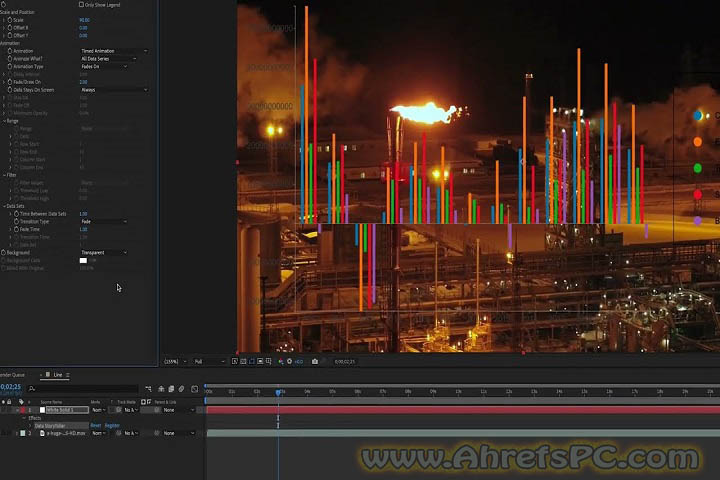Viewport: 720px width, 480px height.
Task: Collapse the Data Sets property group
Action: [x=4, y=206]
